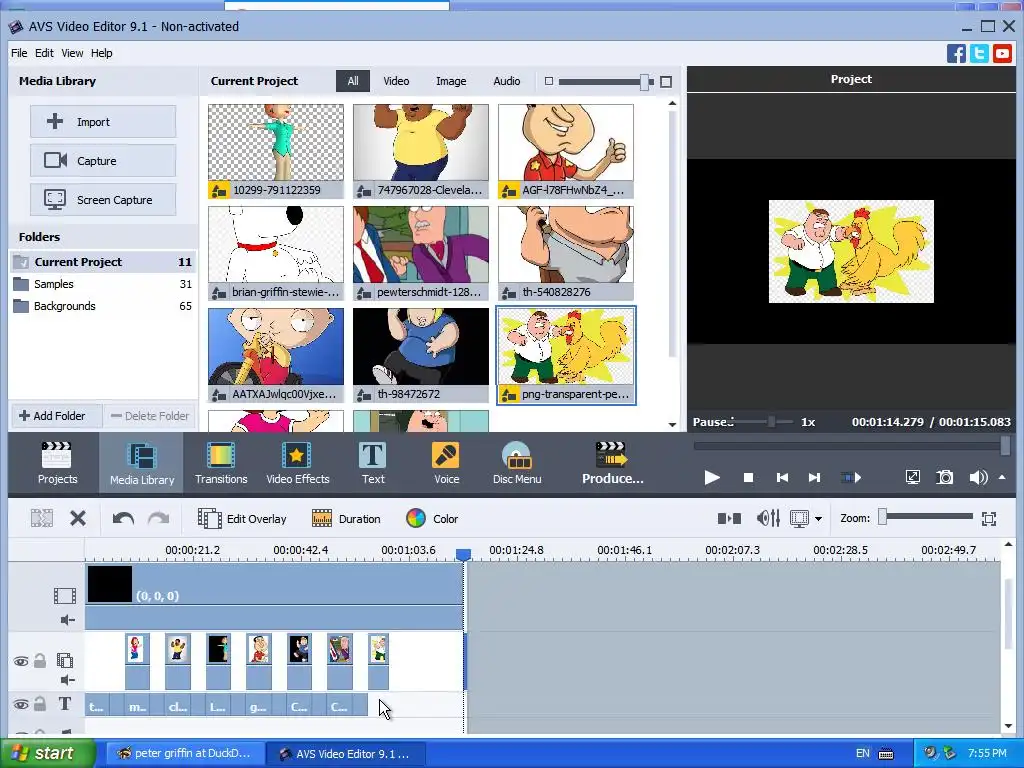
Task: Show only Image files tab
Action: click(x=451, y=81)
